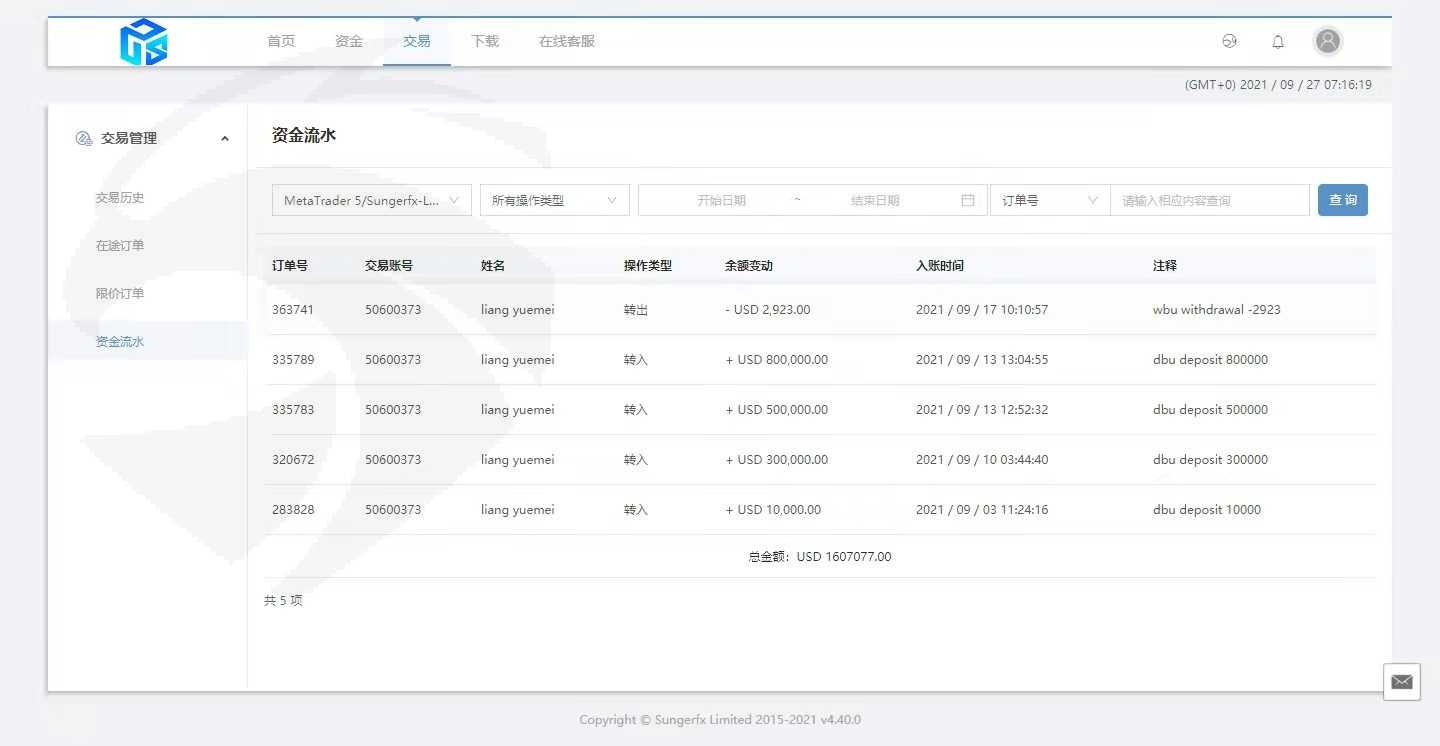This screenshot has width=1440, height=746.
Task: Click the dbu deposit 300000 note
Action: (1210, 460)
